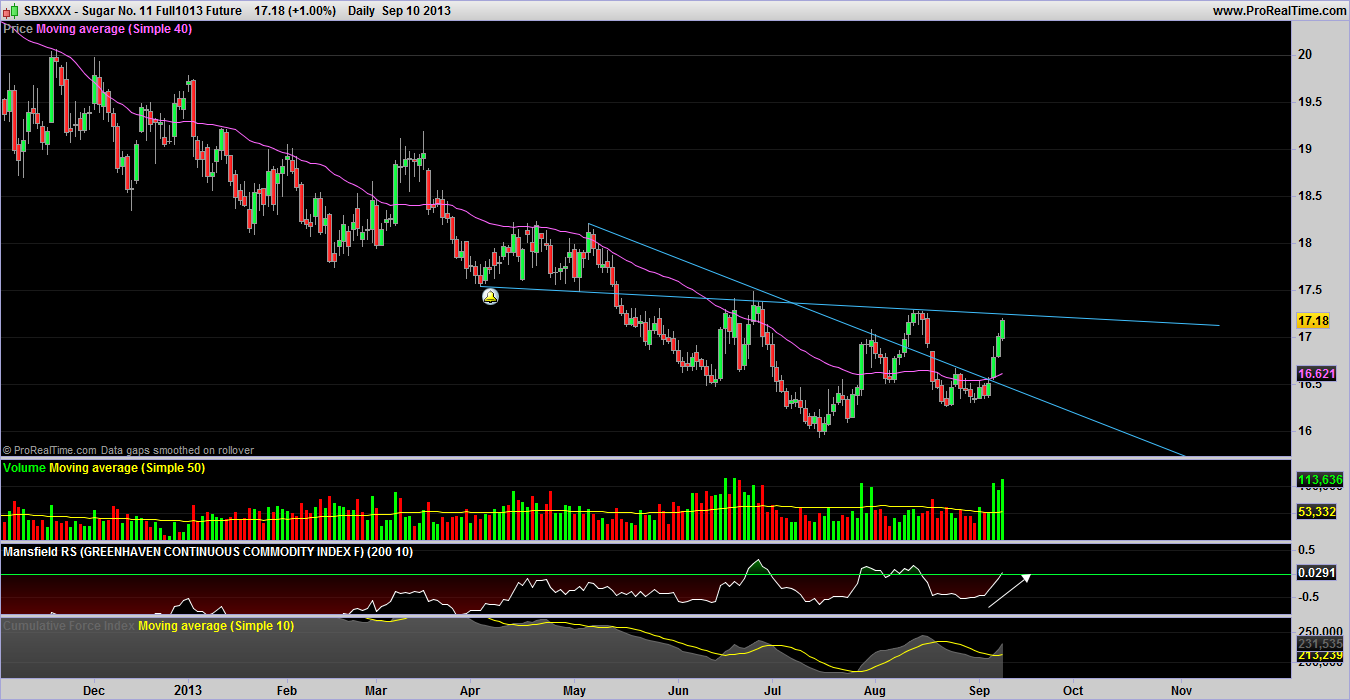Click the white arrow drawing on Mansfield RS
1350x700 pixels.
click(x=1009, y=591)
